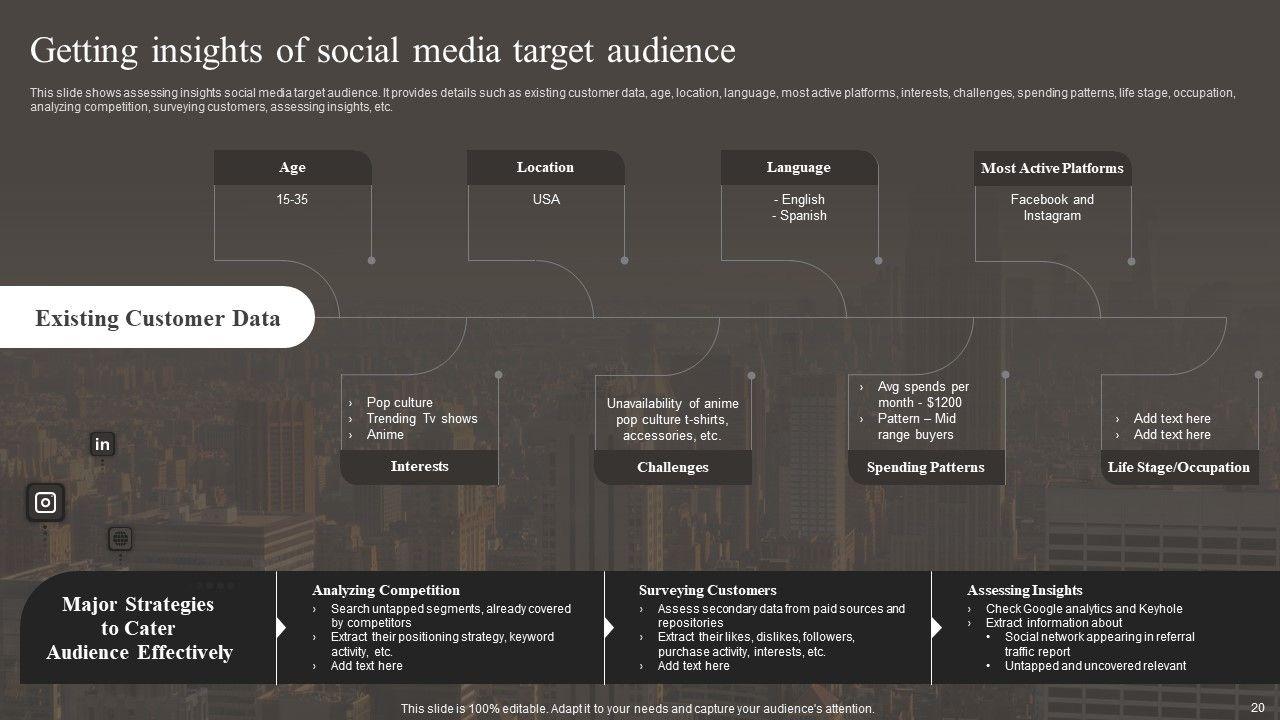Image resolution: width=1280 pixels, height=720 pixels.
Task: Click the Spending Patterns label box
Action: pyautogui.click(x=926, y=467)
